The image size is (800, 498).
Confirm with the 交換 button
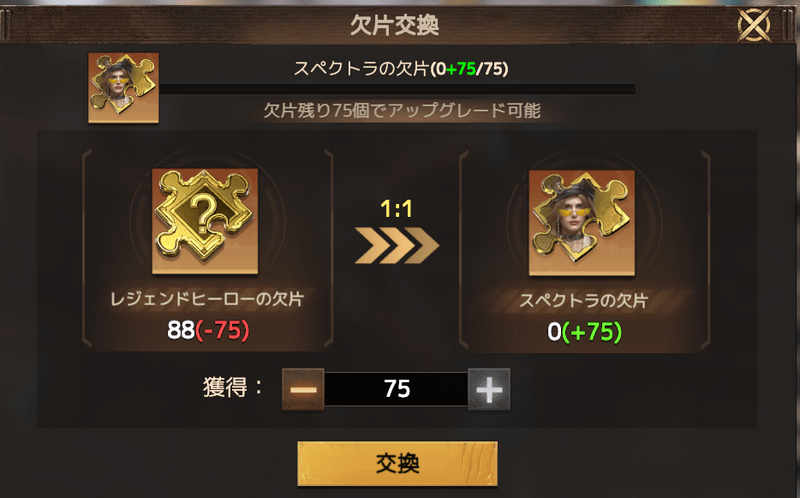tap(397, 463)
